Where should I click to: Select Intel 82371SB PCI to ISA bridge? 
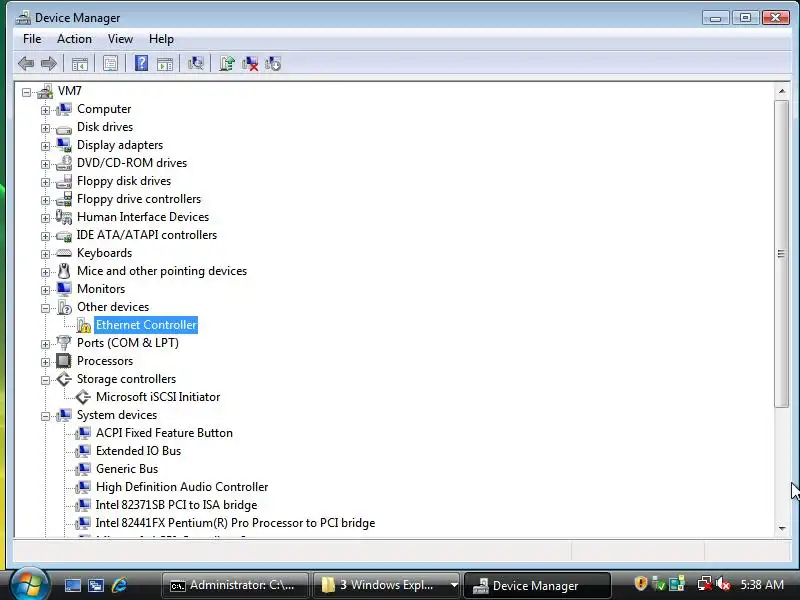tap(176, 505)
